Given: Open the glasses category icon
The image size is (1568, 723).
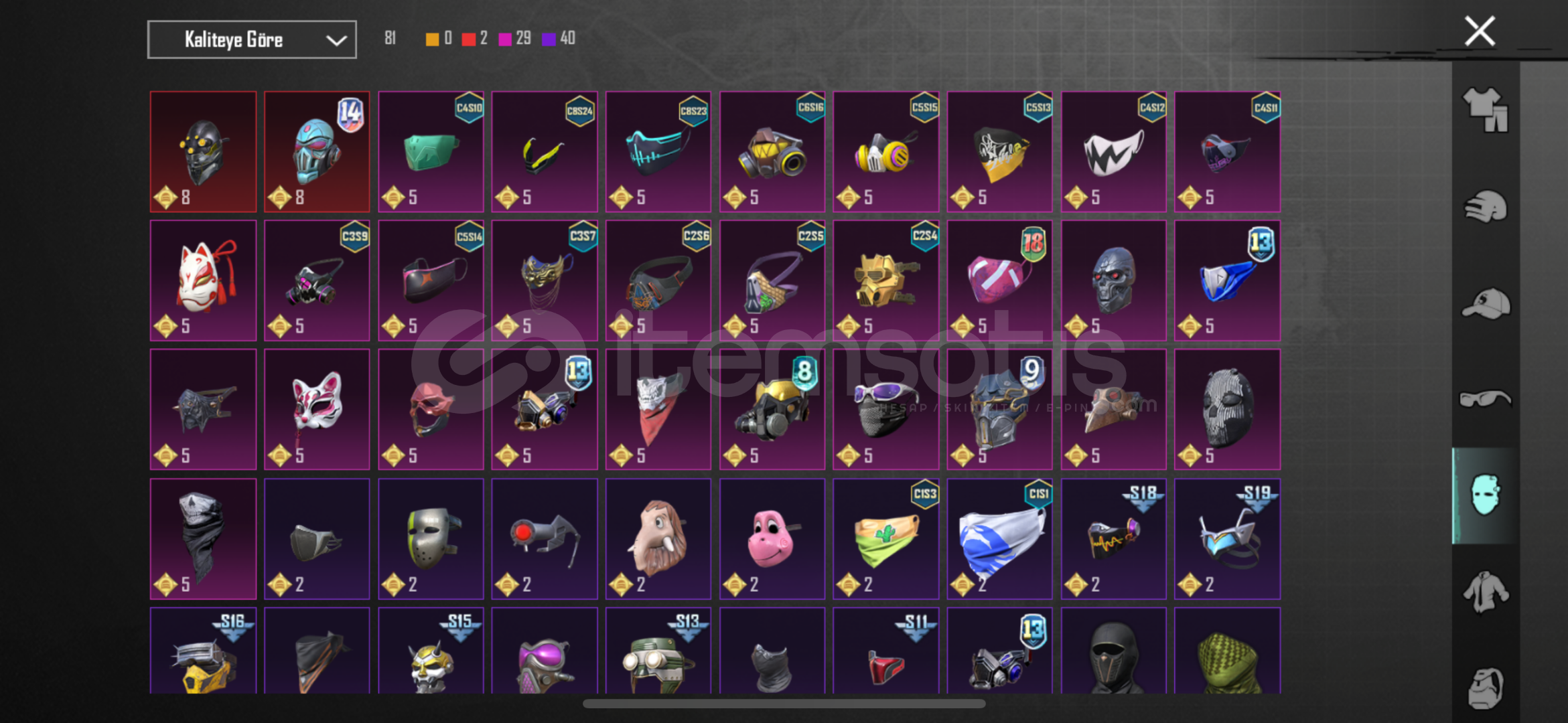Looking at the screenshot, I should click(x=1485, y=399).
